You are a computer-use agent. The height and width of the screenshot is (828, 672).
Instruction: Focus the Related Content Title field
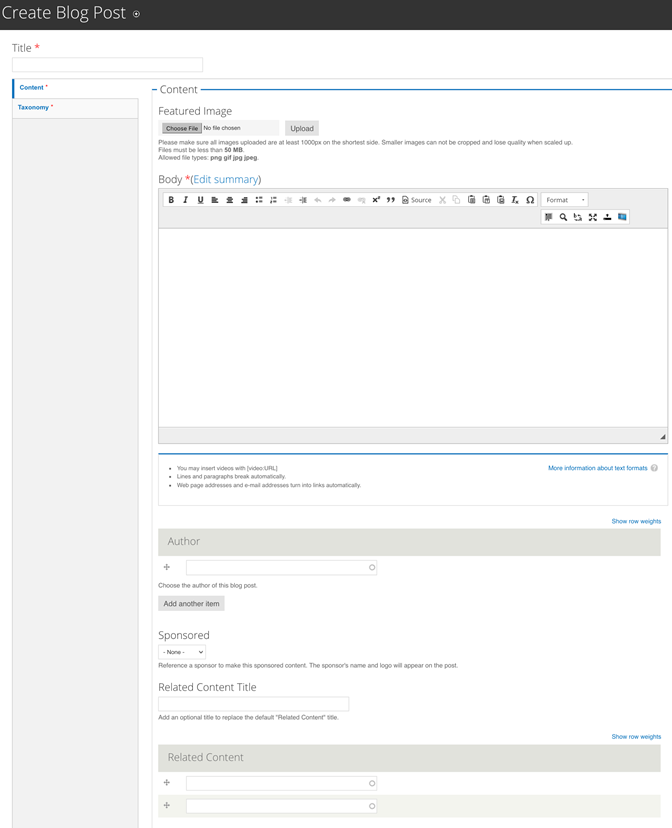pyautogui.click(x=253, y=704)
